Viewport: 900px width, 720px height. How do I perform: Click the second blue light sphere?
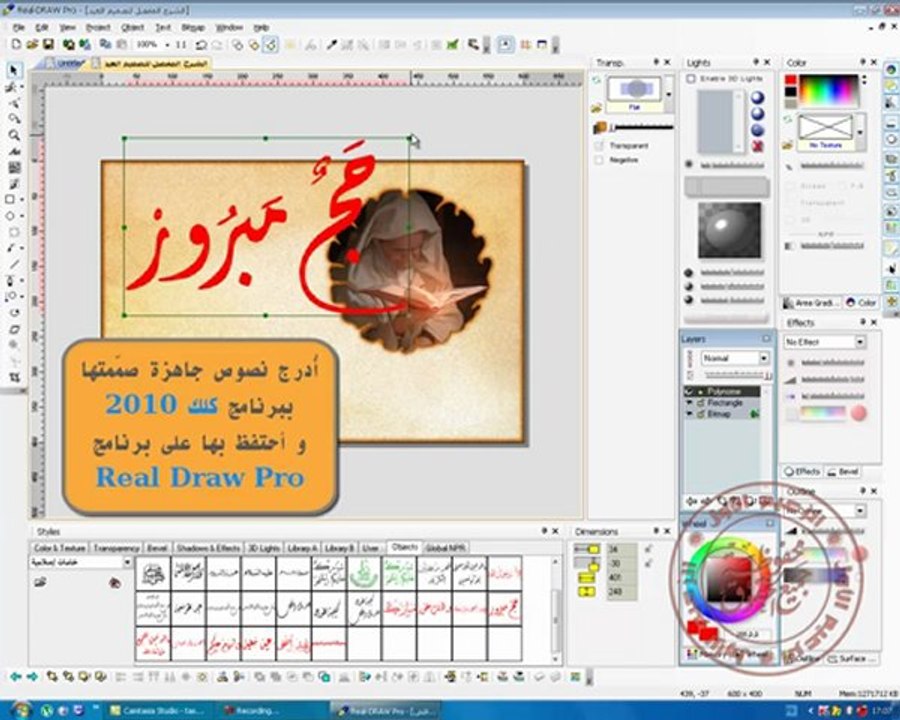point(758,114)
